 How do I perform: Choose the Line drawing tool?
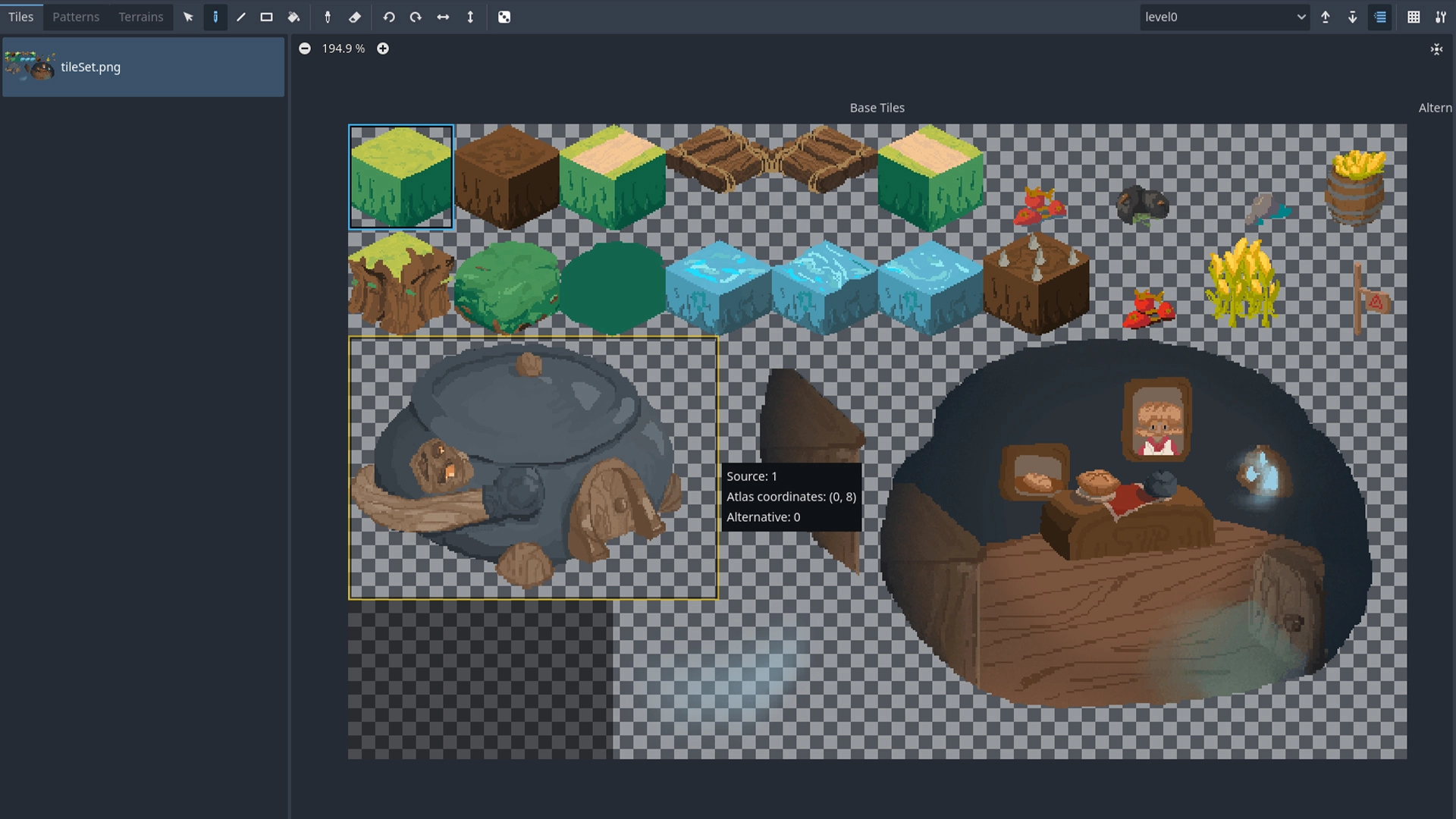241,17
